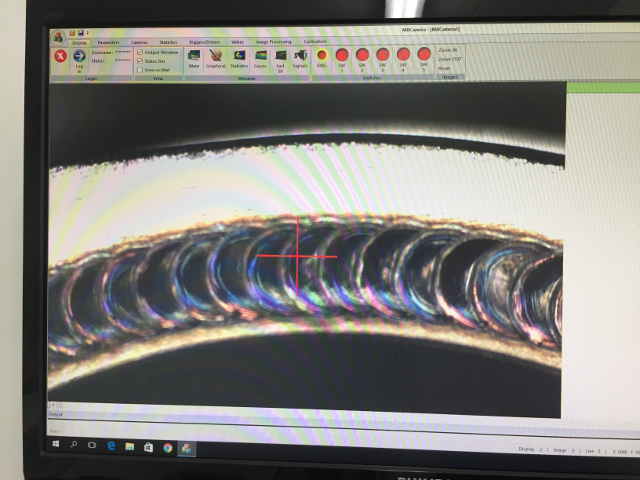Switch to the Image Processing tab
Image resolution: width=640 pixels, height=480 pixels.
point(273,42)
